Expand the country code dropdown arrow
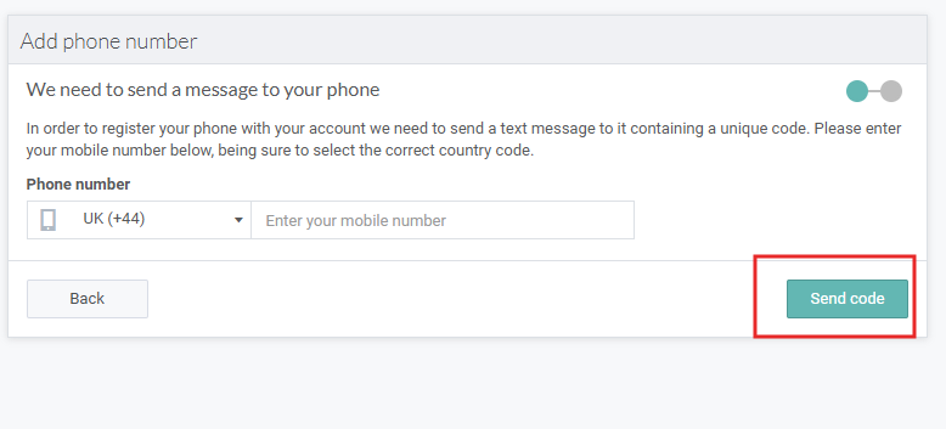946x430 pixels. pos(238,221)
